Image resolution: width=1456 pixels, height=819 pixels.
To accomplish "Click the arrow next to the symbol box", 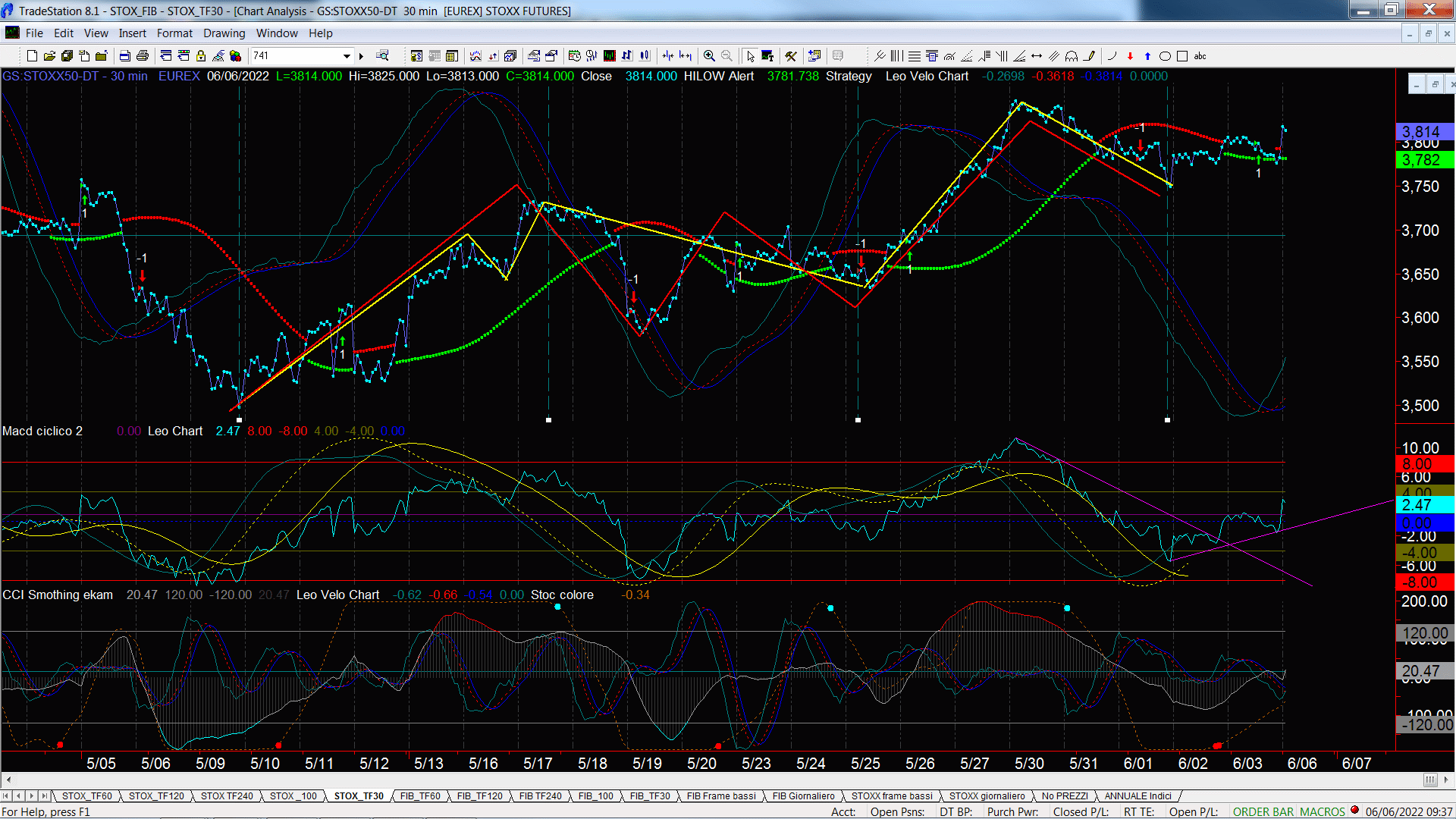I will 361,56.
